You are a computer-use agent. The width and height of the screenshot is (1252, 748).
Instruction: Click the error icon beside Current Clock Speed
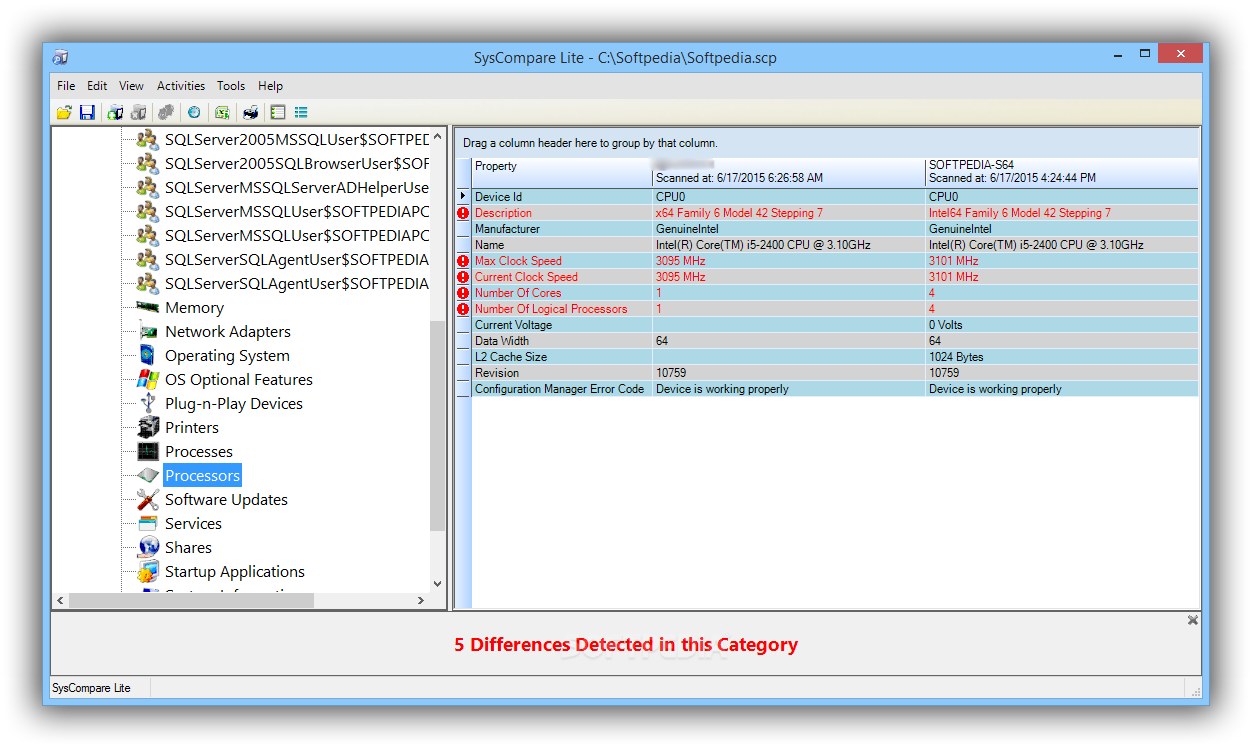pyautogui.click(x=463, y=277)
